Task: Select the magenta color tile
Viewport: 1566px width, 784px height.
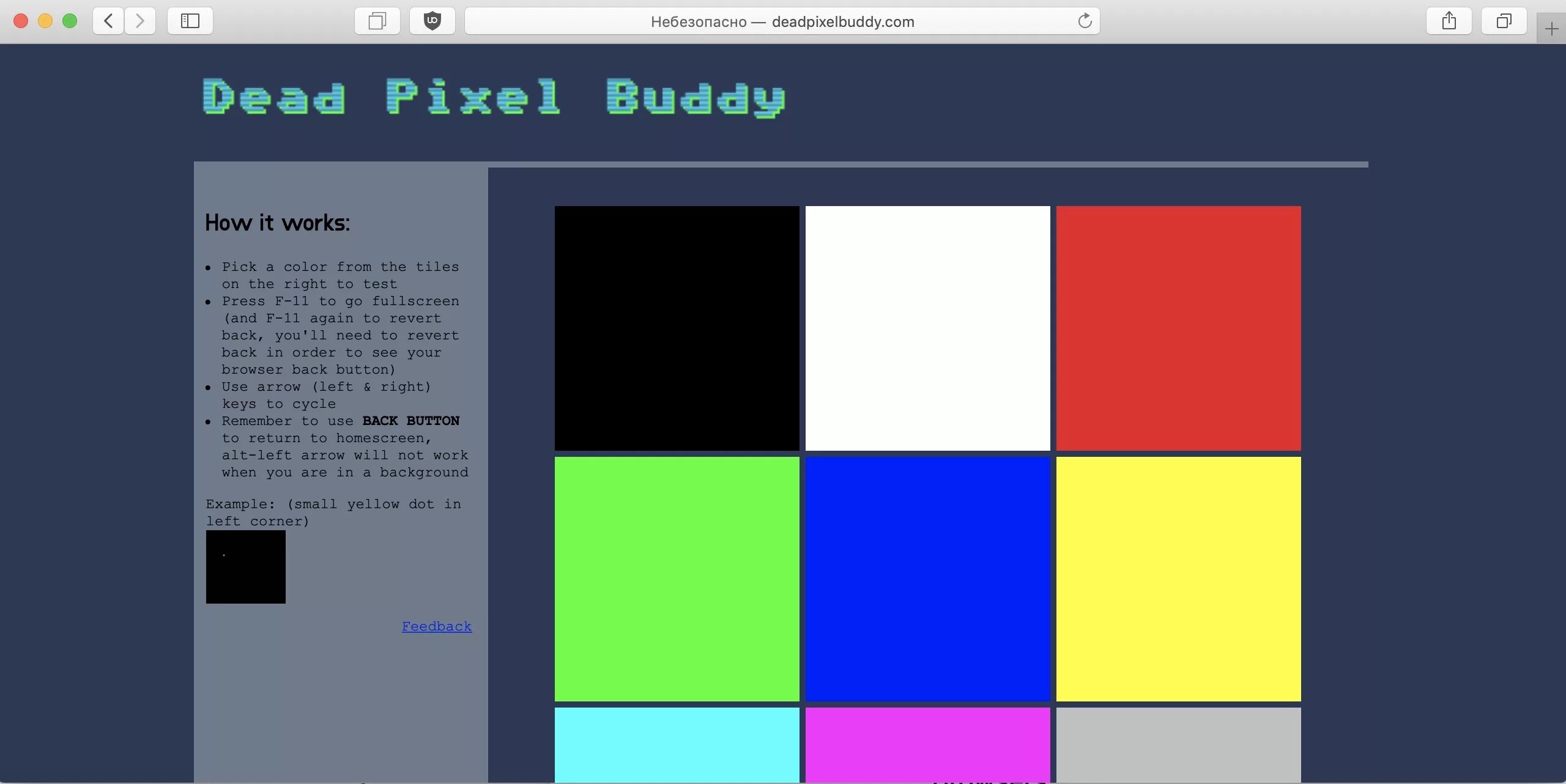Action: click(927, 745)
